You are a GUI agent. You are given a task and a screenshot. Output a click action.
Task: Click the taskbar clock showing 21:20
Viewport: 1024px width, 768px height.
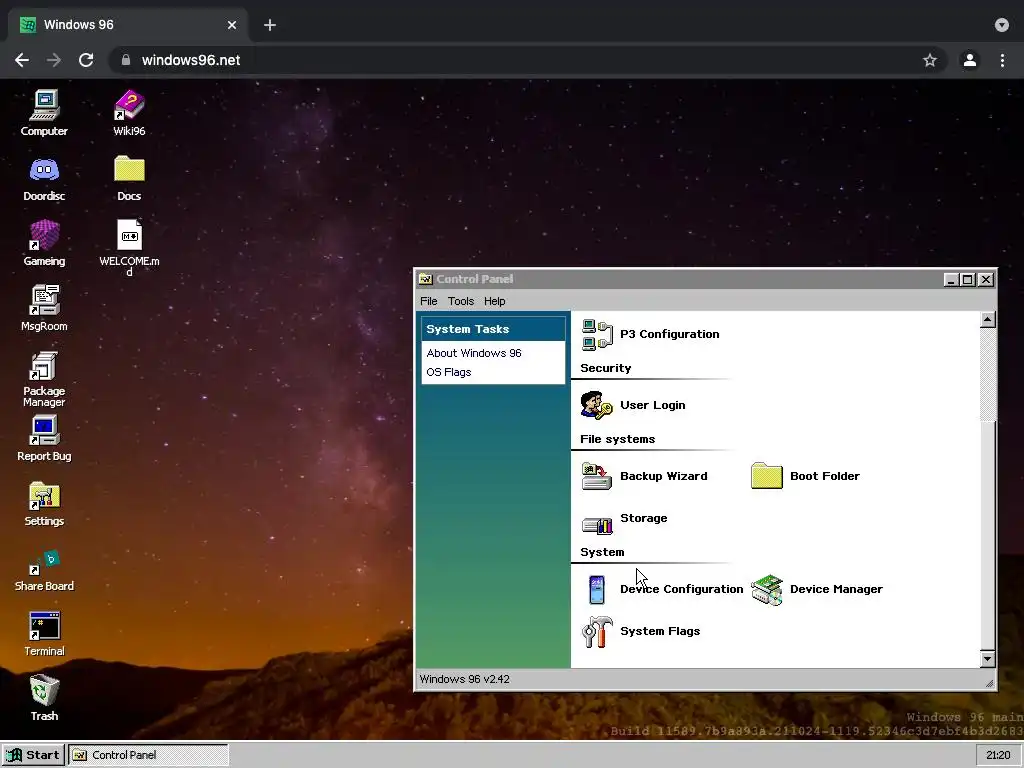coord(998,755)
